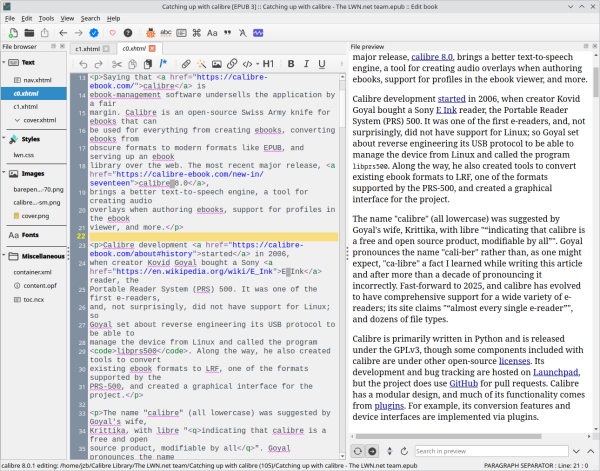The height and width of the screenshot is (471, 600).
Task: Open the spell check (abc) tool
Action: point(164,33)
